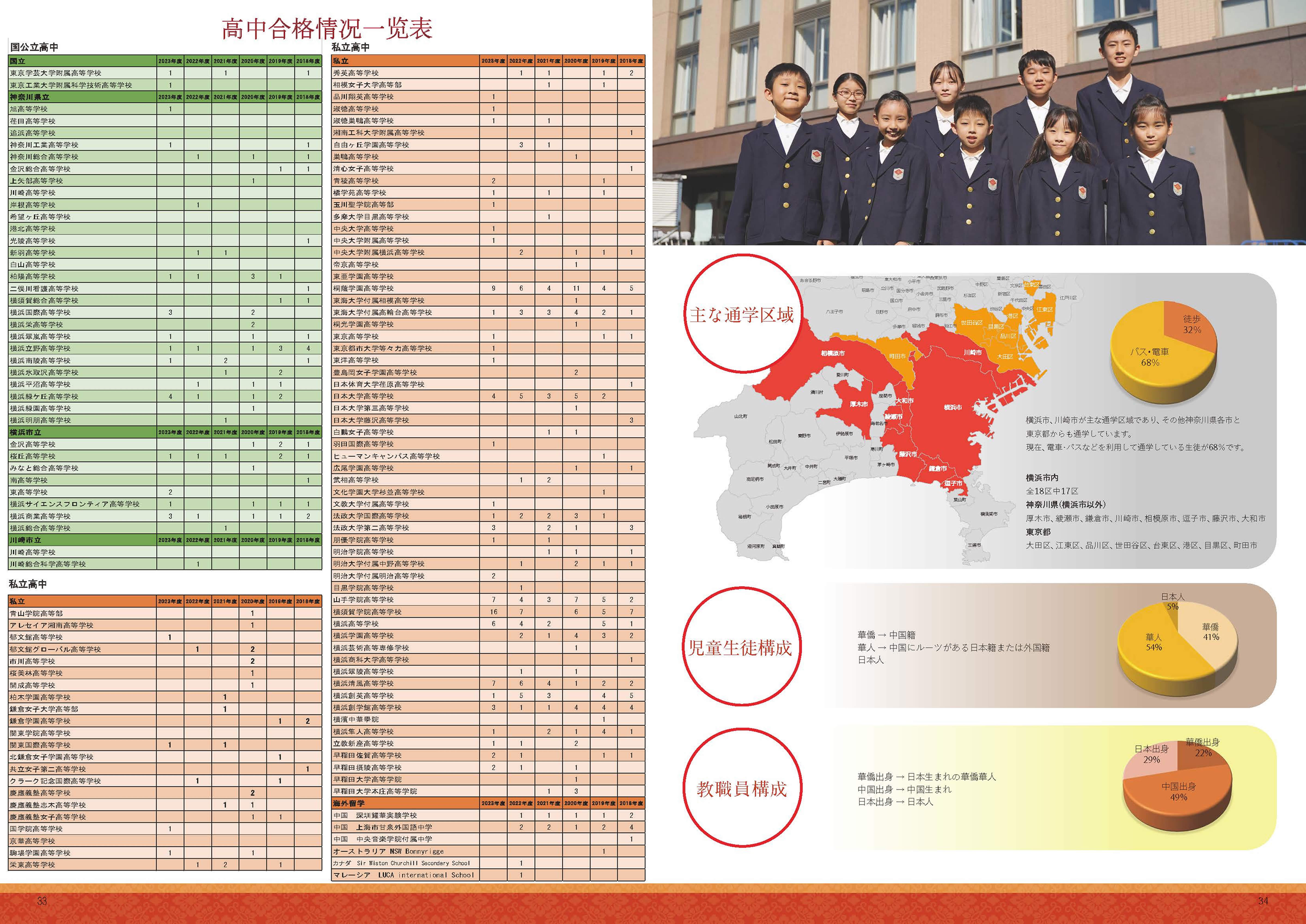
Task: Click the text 全18区中17区
Action: (x=1052, y=491)
